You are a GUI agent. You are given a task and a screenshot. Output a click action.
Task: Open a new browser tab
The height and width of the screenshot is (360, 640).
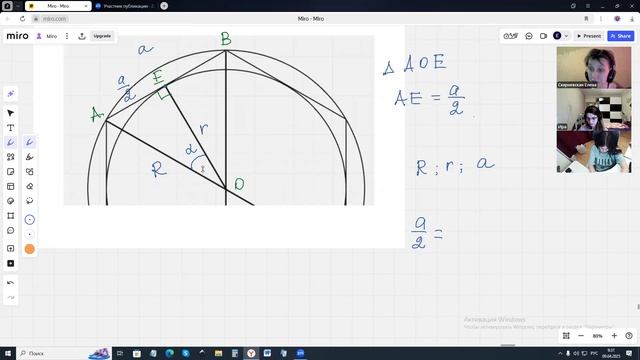[x=164, y=6]
